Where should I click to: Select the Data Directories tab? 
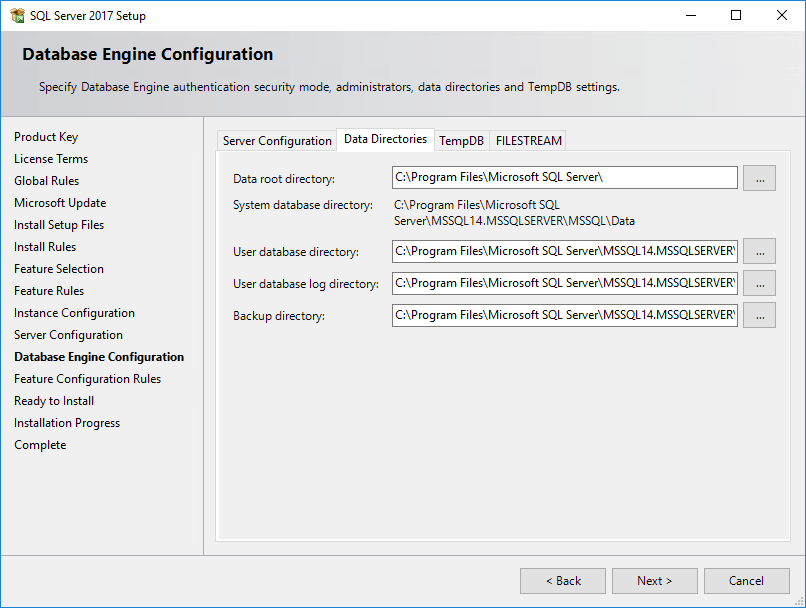coord(386,139)
